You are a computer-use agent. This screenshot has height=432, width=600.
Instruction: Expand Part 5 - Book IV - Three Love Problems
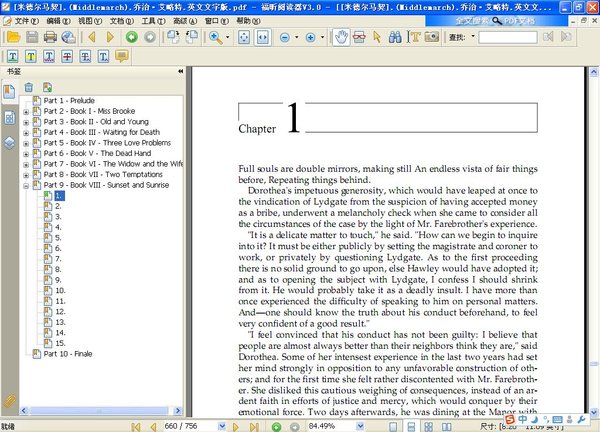point(26,144)
